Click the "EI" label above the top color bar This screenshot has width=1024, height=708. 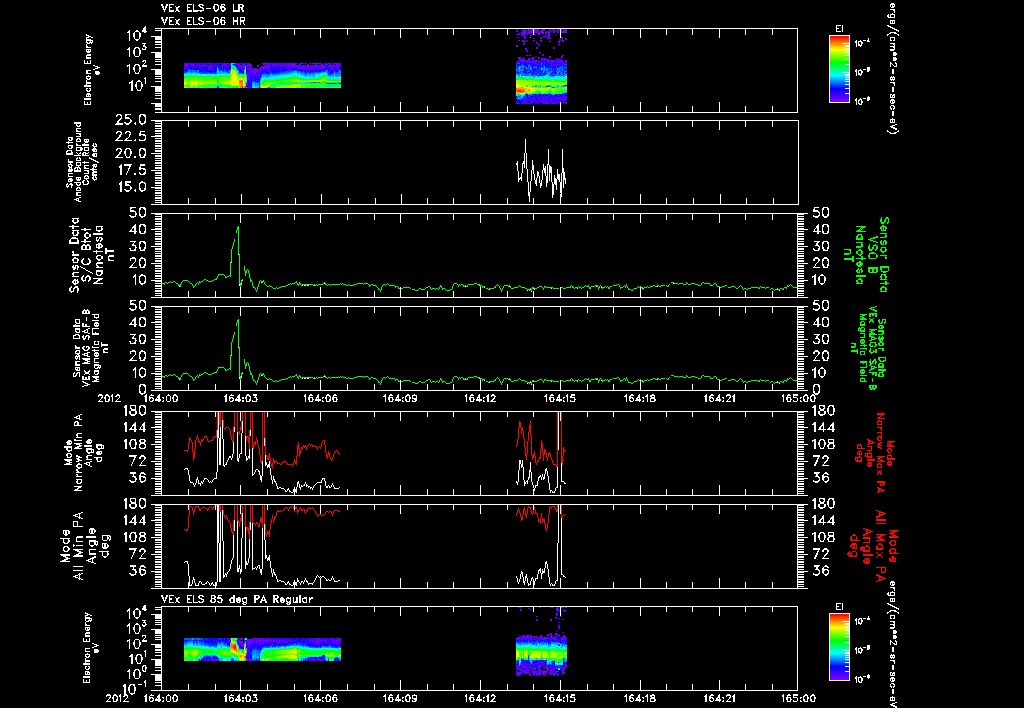click(x=839, y=28)
